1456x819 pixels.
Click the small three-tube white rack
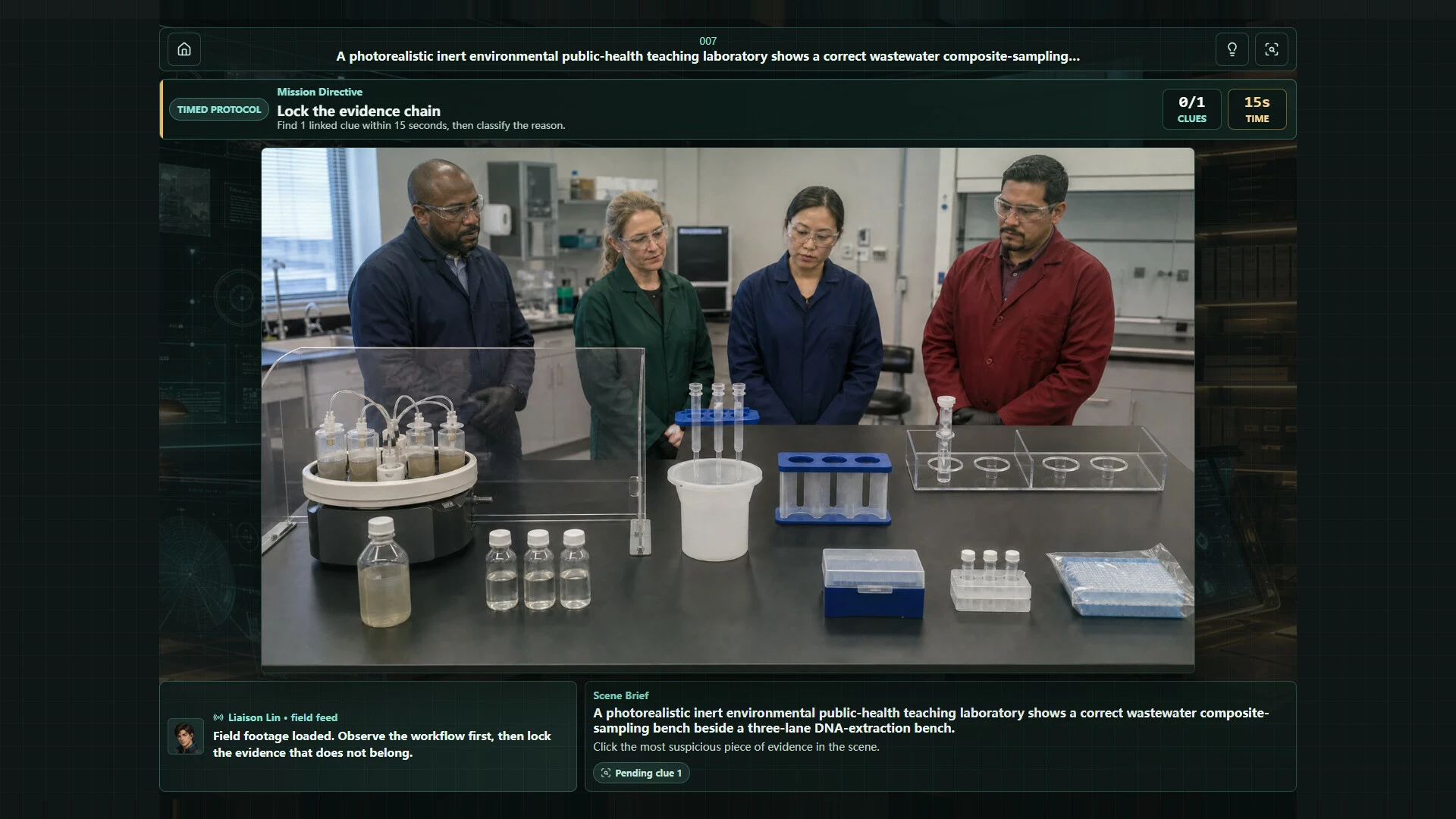(990, 581)
